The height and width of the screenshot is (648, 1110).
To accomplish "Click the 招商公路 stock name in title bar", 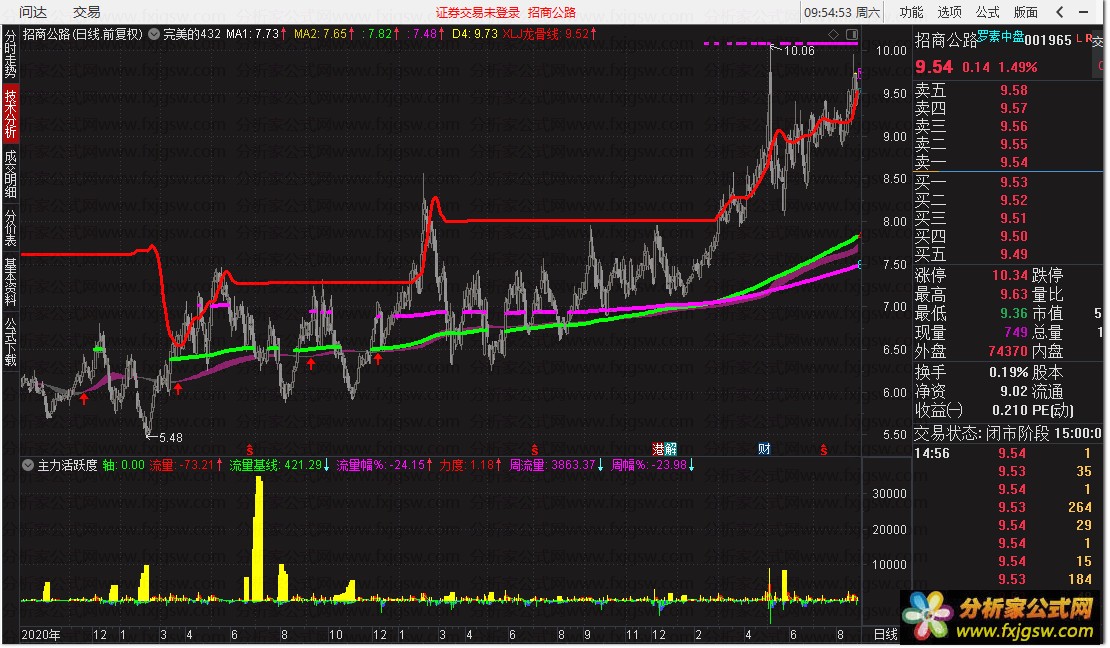I will click(551, 12).
